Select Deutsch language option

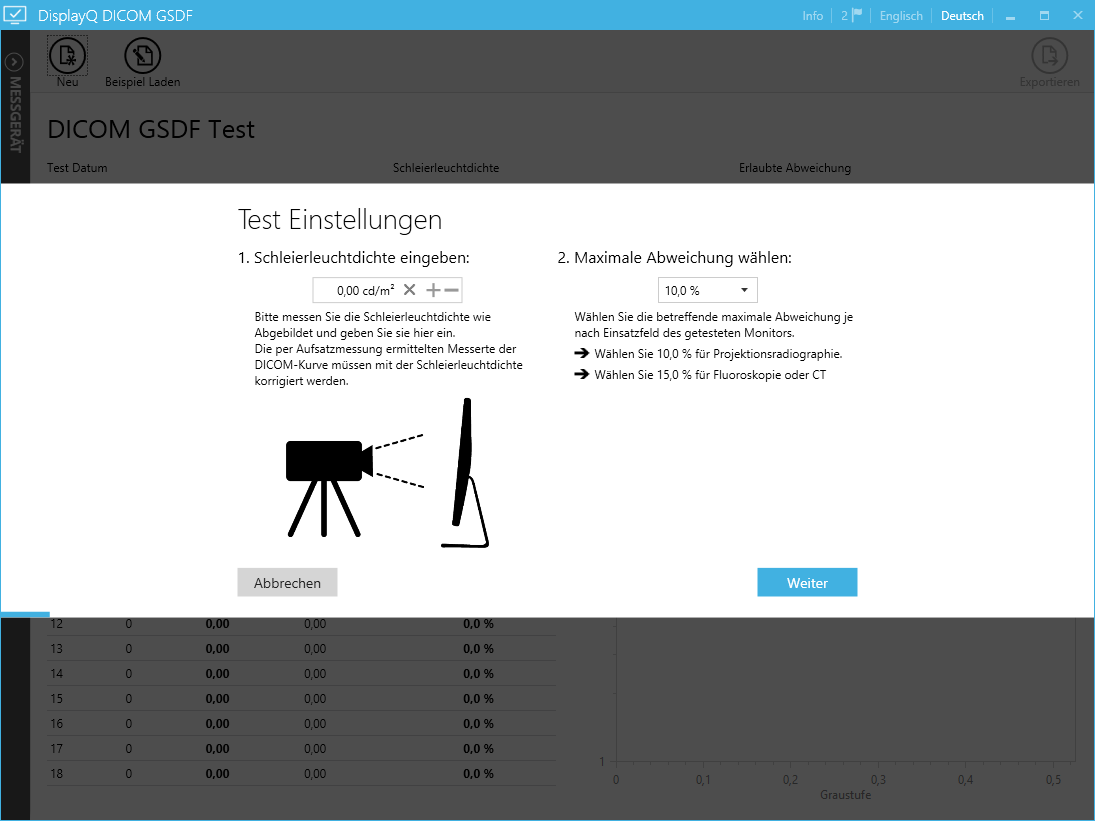point(962,16)
